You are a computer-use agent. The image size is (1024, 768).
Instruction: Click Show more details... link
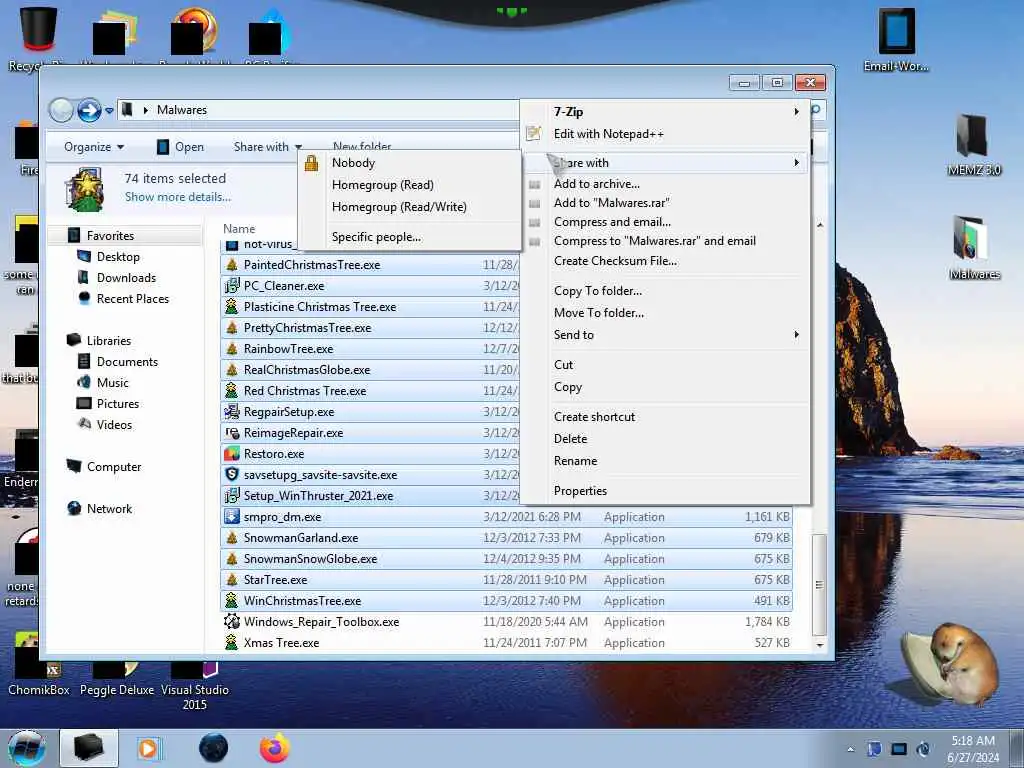tap(178, 197)
